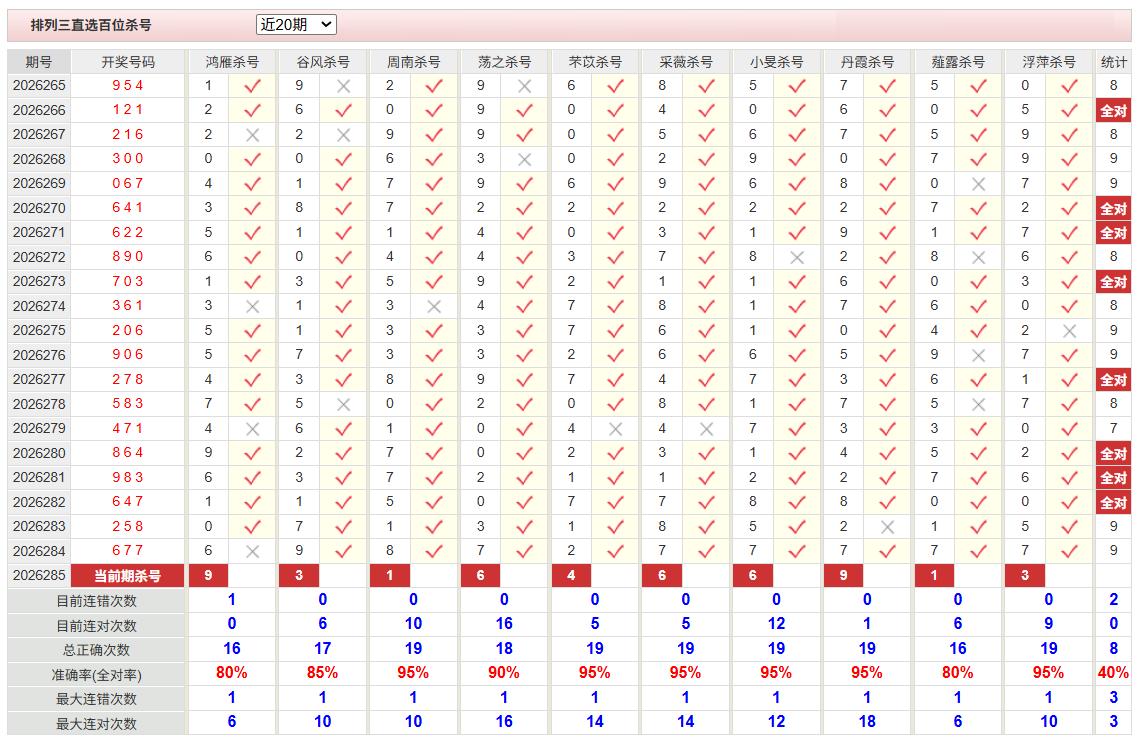Click the 薤露杀号 cross mark in row 2026276
This screenshot has width=1142, height=744.
(x=979, y=355)
